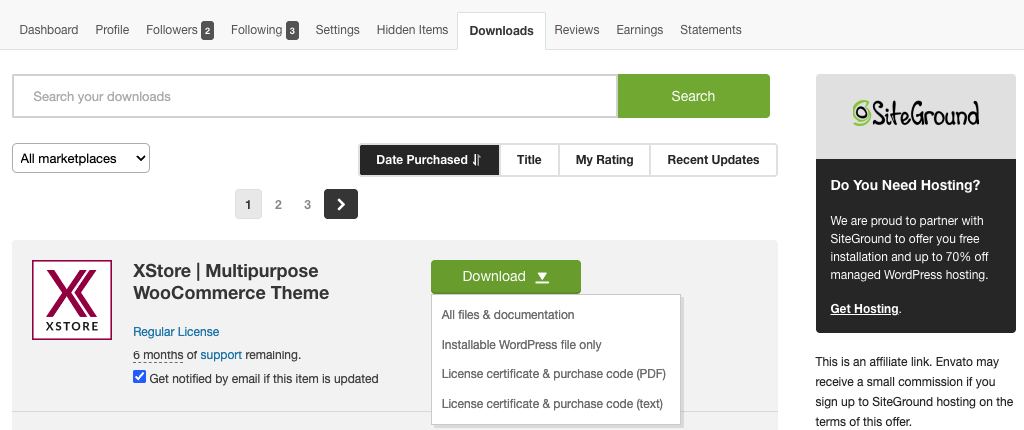
Task: Open the All marketplaces dropdown
Action: 81,158
